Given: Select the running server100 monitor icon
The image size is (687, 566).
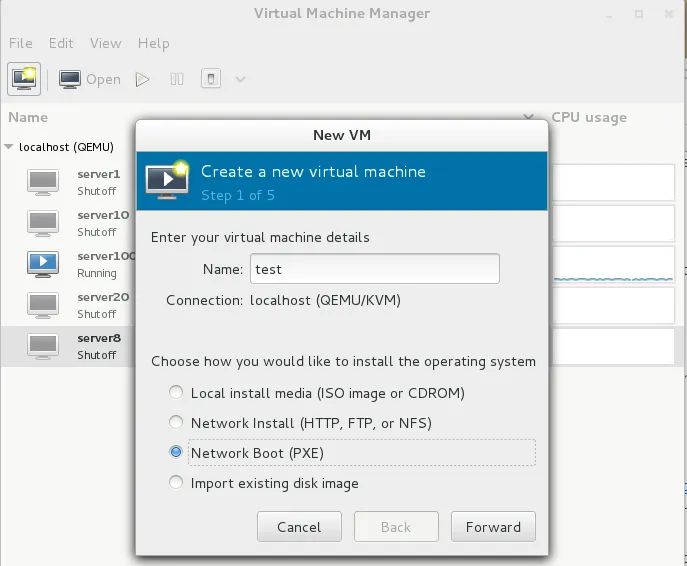Looking at the screenshot, I should click(x=42, y=264).
